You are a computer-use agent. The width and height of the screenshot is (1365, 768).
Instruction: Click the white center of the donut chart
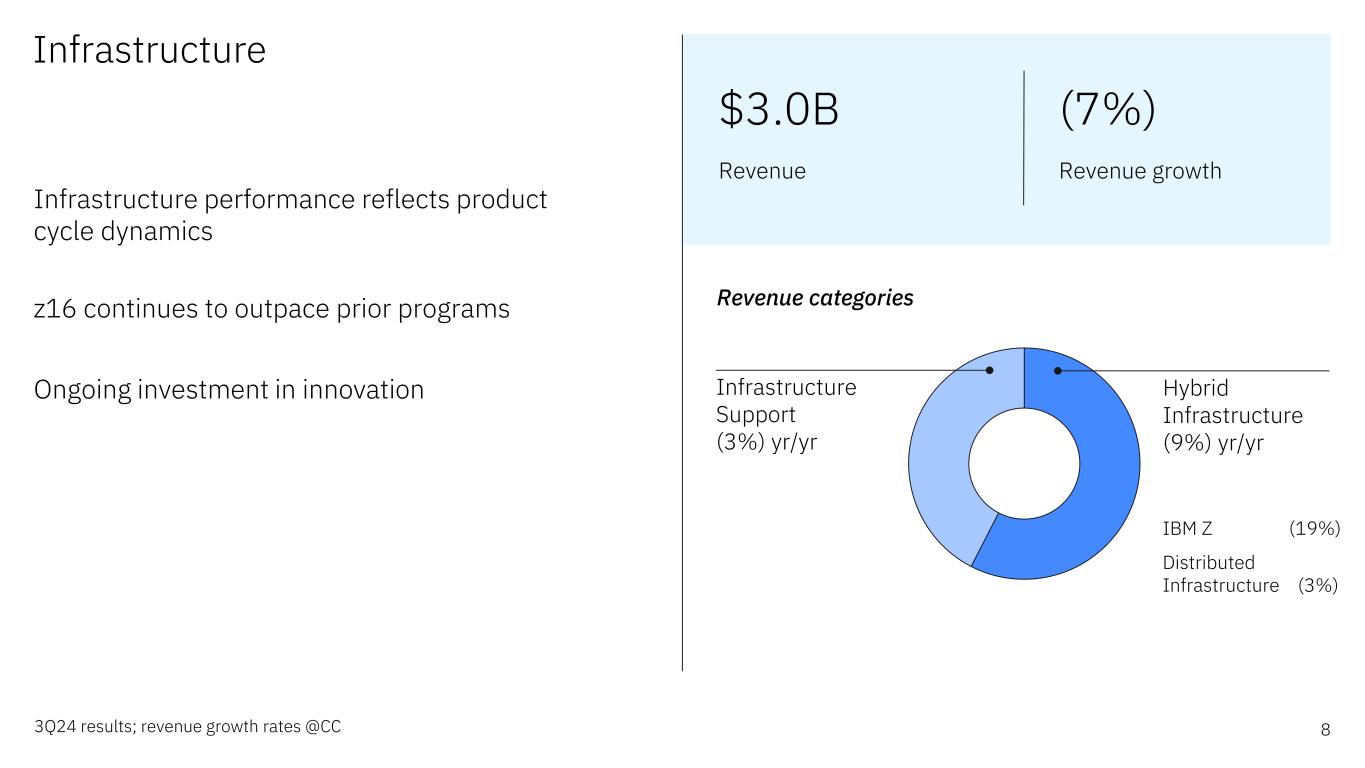tap(1024, 463)
